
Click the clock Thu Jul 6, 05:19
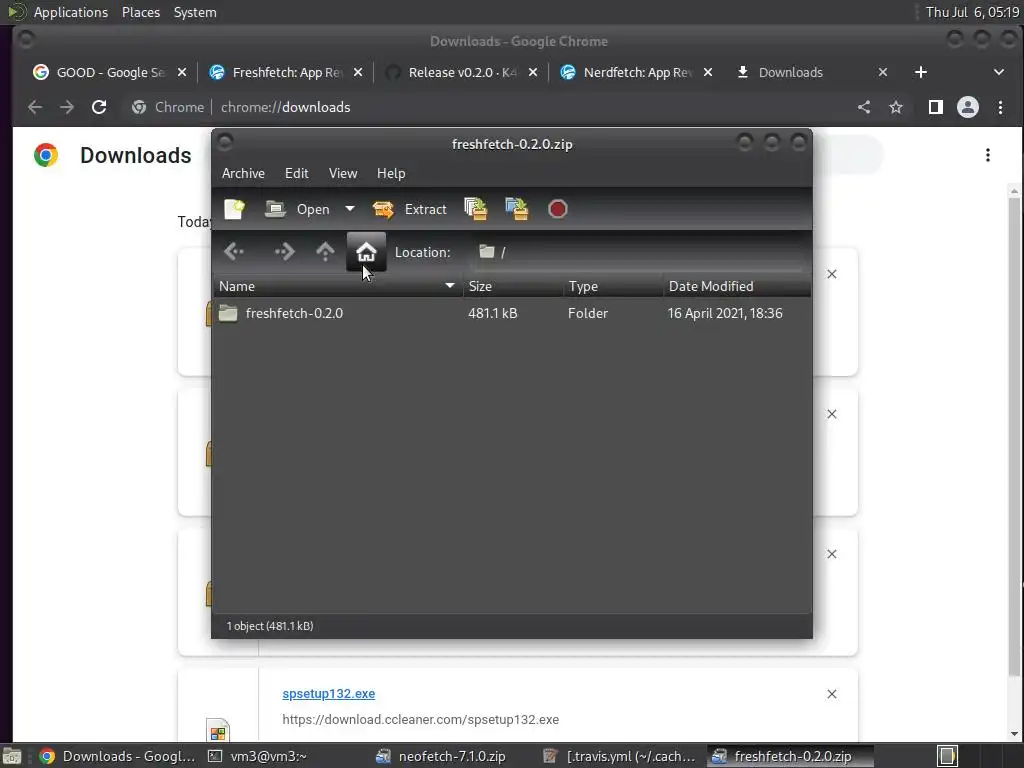(972, 12)
